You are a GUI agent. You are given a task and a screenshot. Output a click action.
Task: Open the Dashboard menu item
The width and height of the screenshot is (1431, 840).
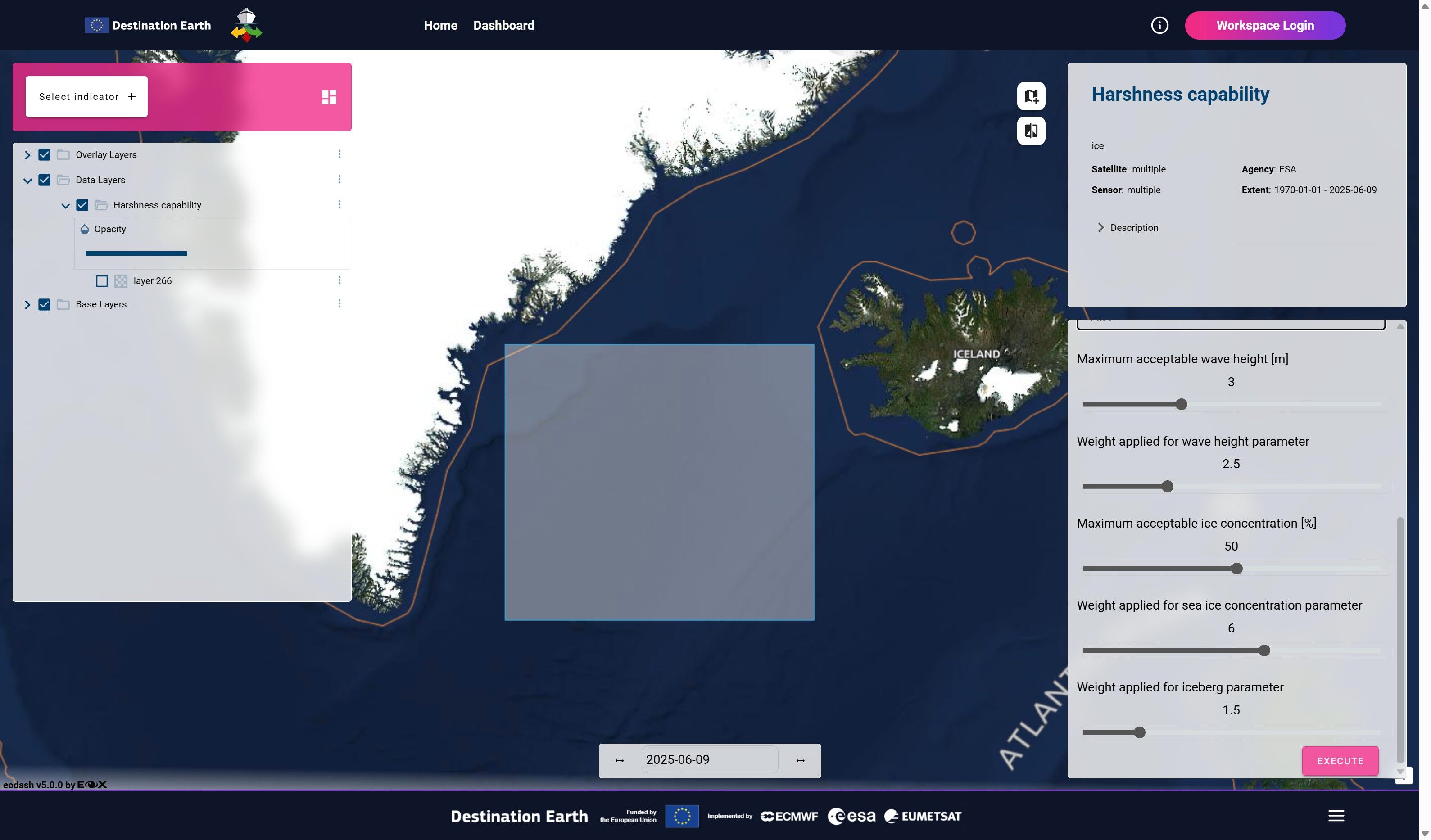point(503,26)
